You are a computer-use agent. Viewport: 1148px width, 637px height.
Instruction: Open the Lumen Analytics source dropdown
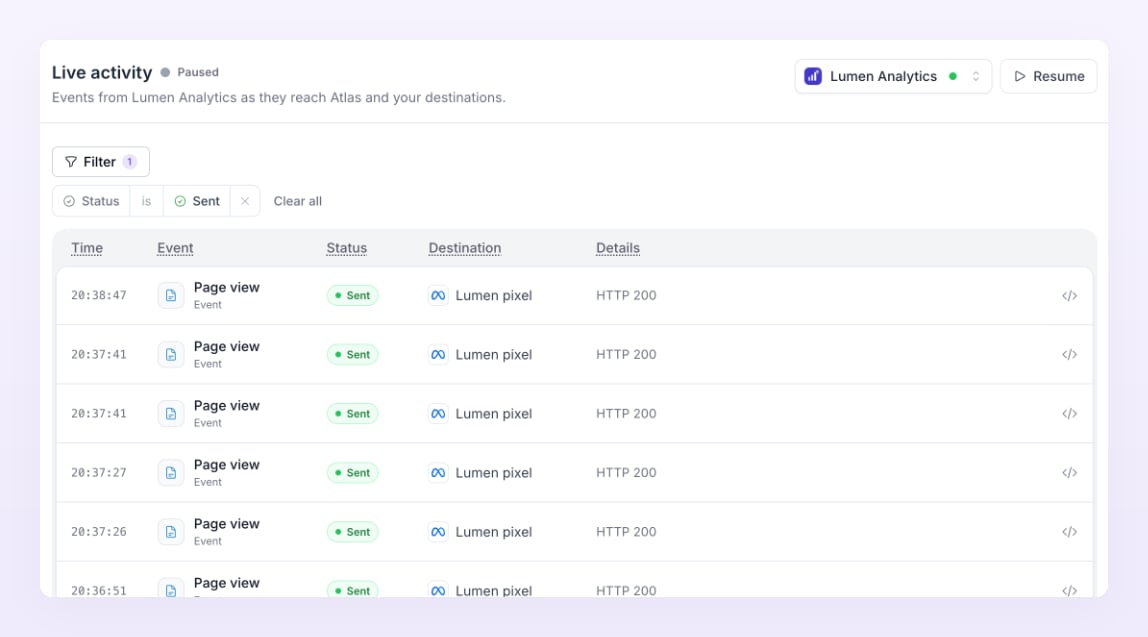tap(892, 76)
